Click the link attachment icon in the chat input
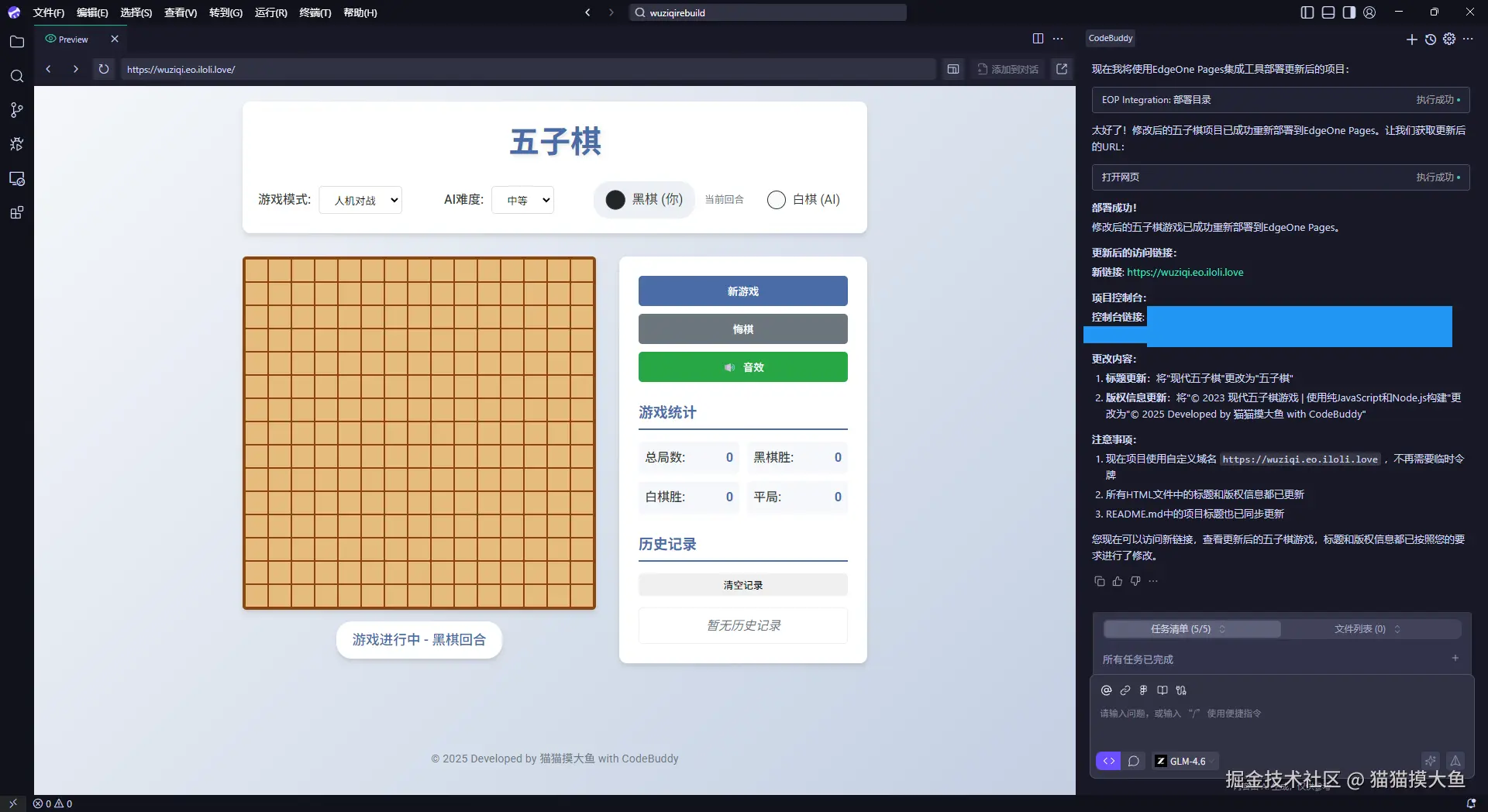 click(x=1125, y=690)
